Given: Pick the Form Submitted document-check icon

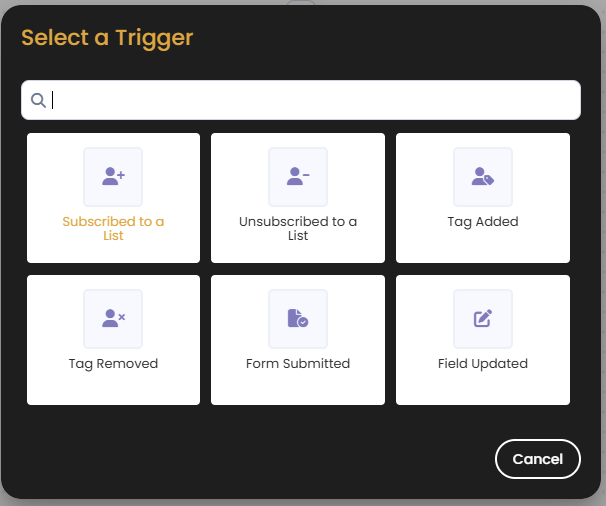Looking at the screenshot, I should click(x=298, y=319).
